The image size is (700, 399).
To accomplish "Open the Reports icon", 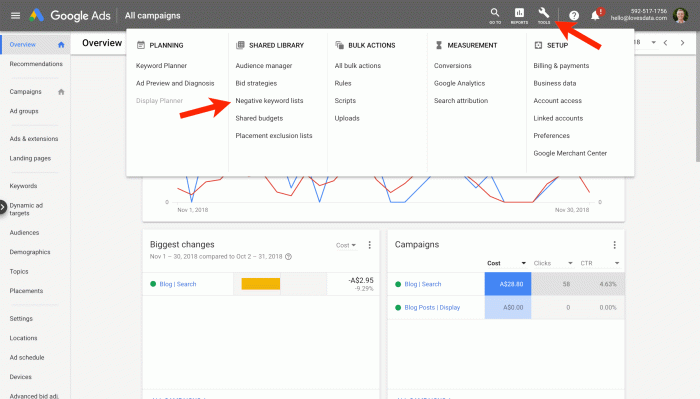I will [519, 15].
